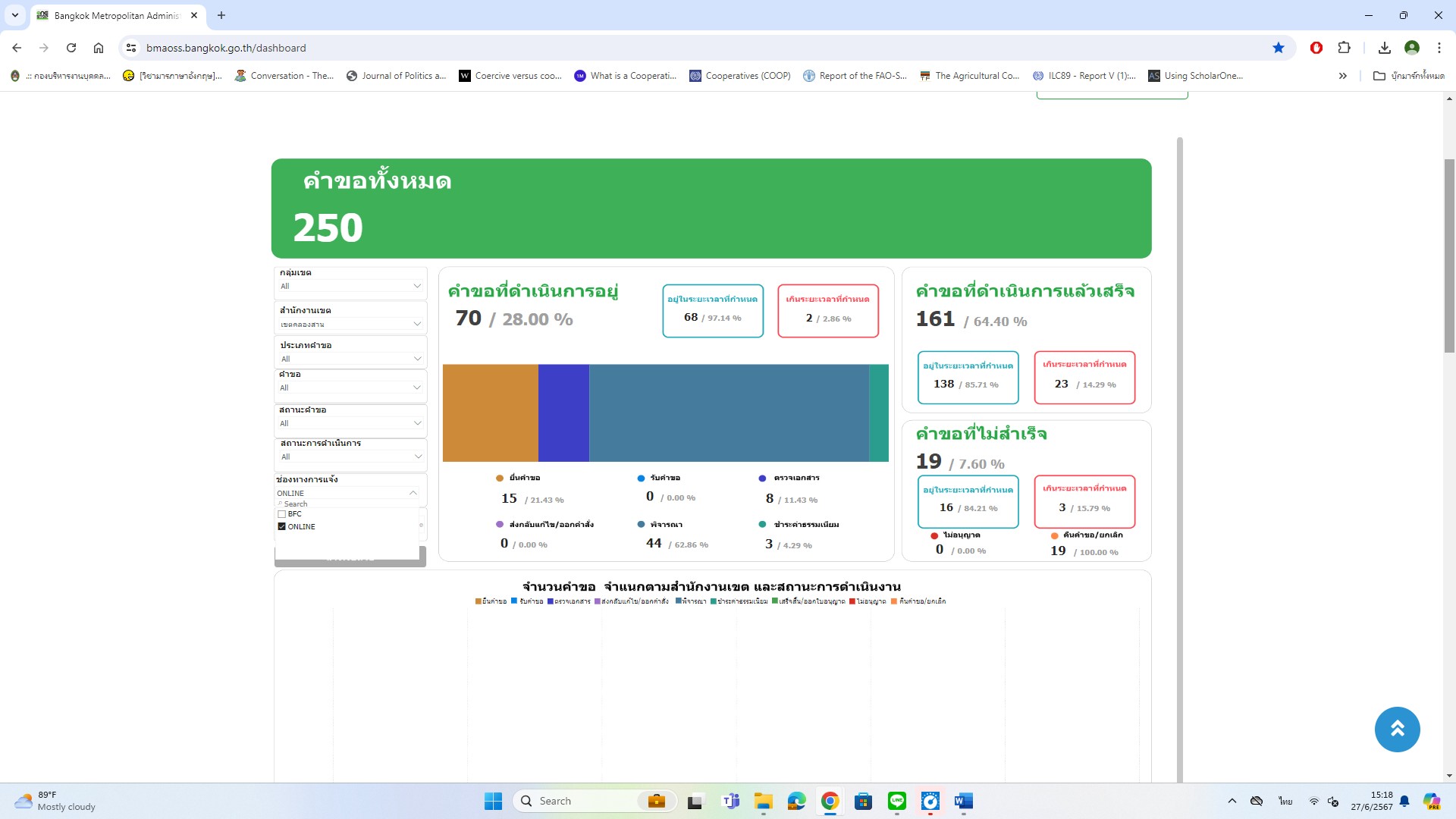The width and height of the screenshot is (1456, 819).
Task: Bookmark star icon in address bar
Action: pos(1279,48)
